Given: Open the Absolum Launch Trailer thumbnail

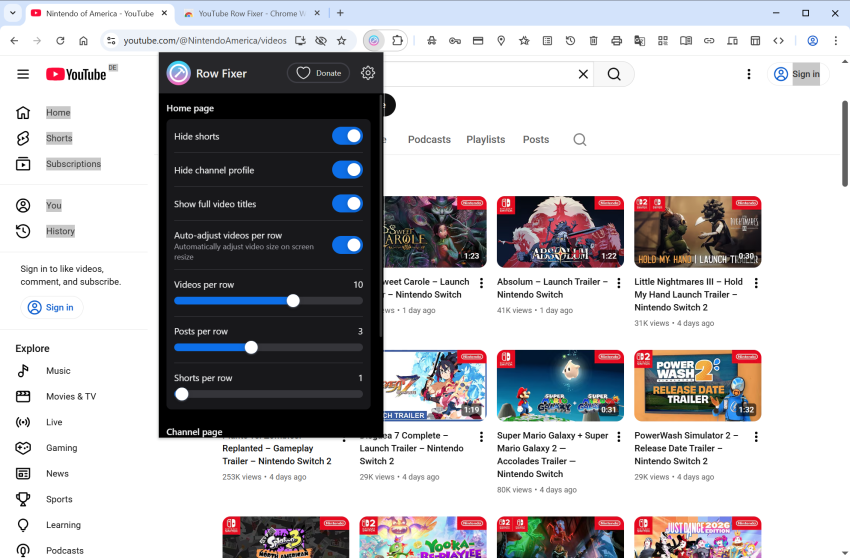Looking at the screenshot, I should pos(560,231).
